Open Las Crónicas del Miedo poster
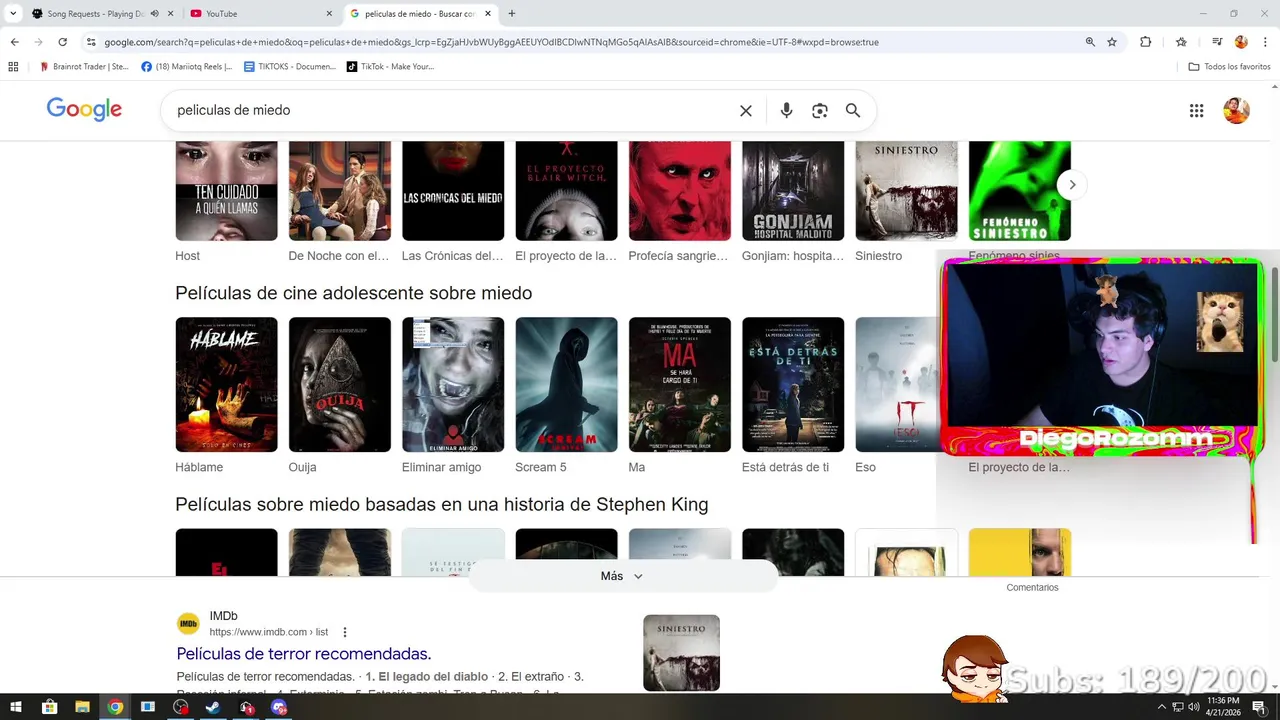Image resolution: width=1280 pixels, height=720 pixels. point(453,191)
